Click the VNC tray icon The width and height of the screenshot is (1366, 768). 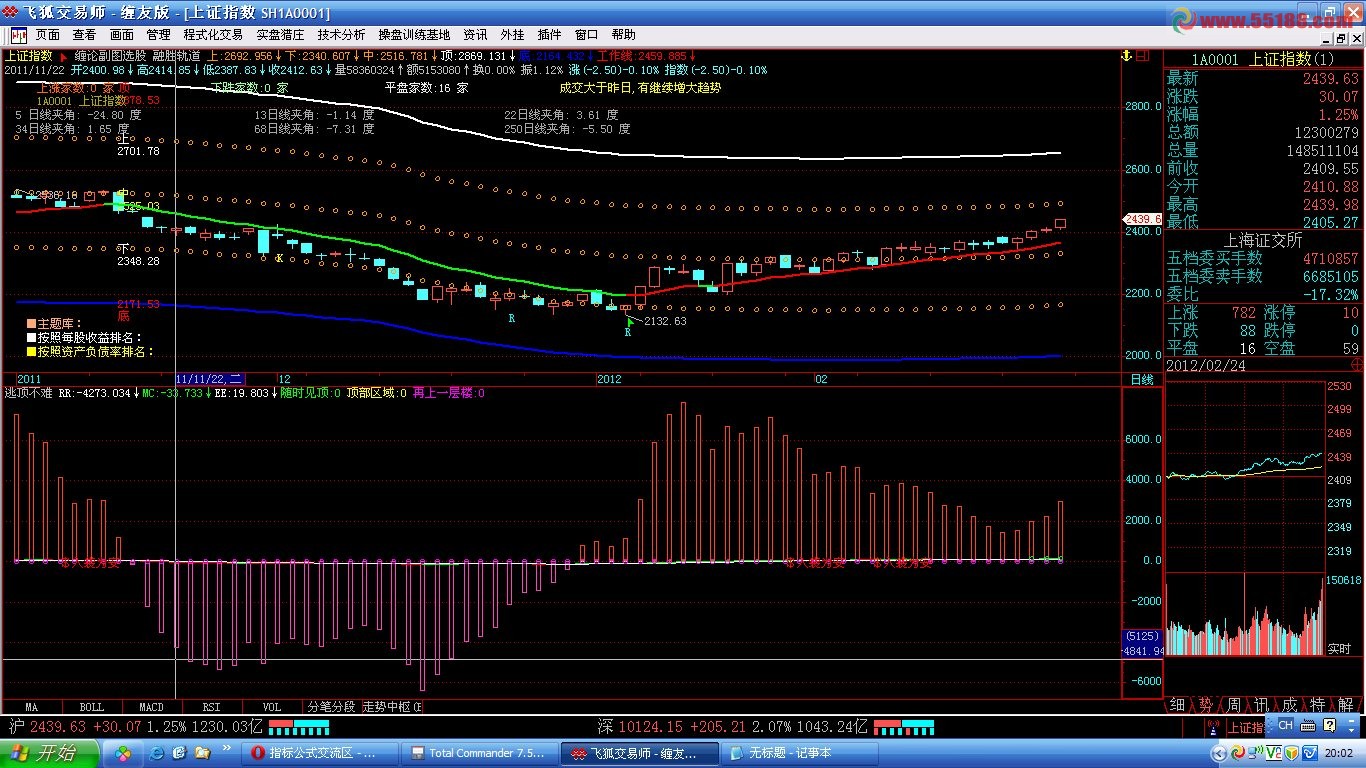coord(1275,753)
